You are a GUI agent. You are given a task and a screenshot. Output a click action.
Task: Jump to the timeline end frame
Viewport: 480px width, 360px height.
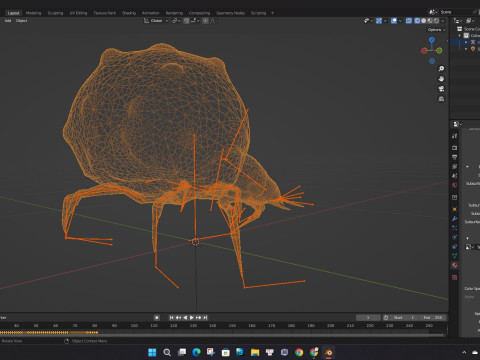coord(205,318)
